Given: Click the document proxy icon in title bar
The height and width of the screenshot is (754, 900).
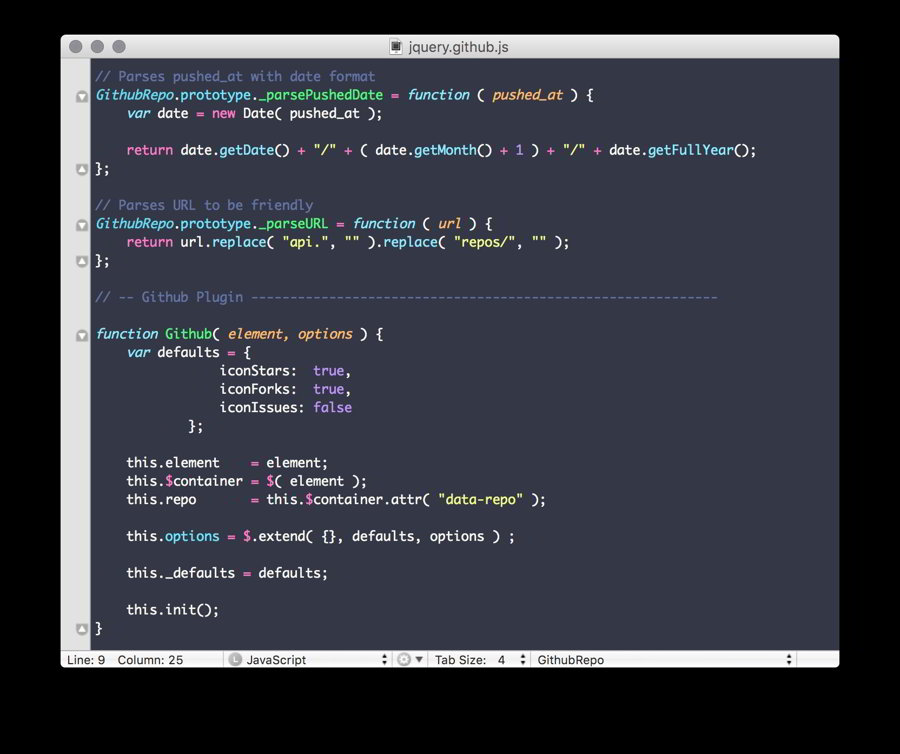Looking at the screenshot, I should (x=397, y=47).
